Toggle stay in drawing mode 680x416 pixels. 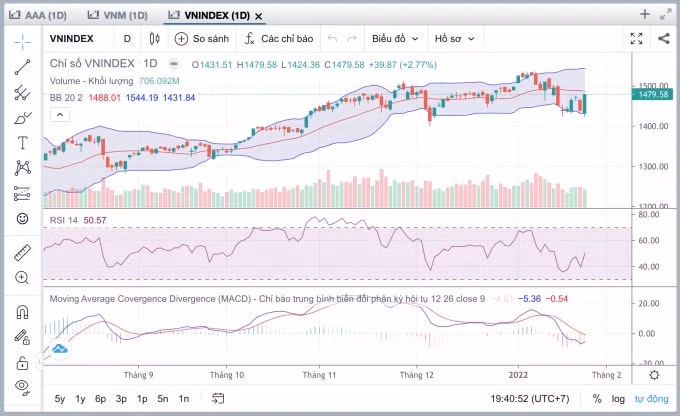coord(23,337)
